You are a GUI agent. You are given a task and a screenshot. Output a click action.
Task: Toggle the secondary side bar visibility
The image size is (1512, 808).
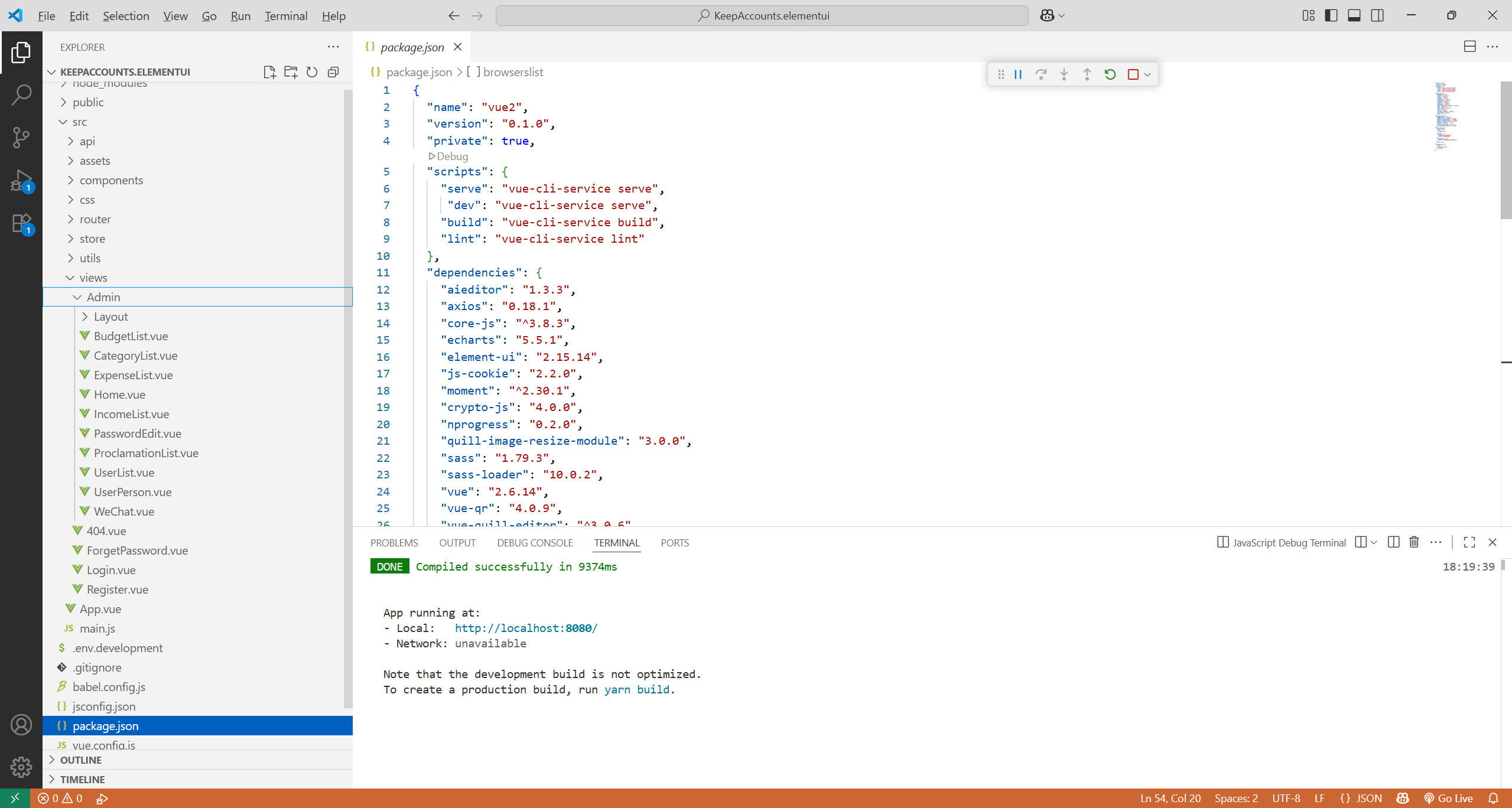[1377, 15]
